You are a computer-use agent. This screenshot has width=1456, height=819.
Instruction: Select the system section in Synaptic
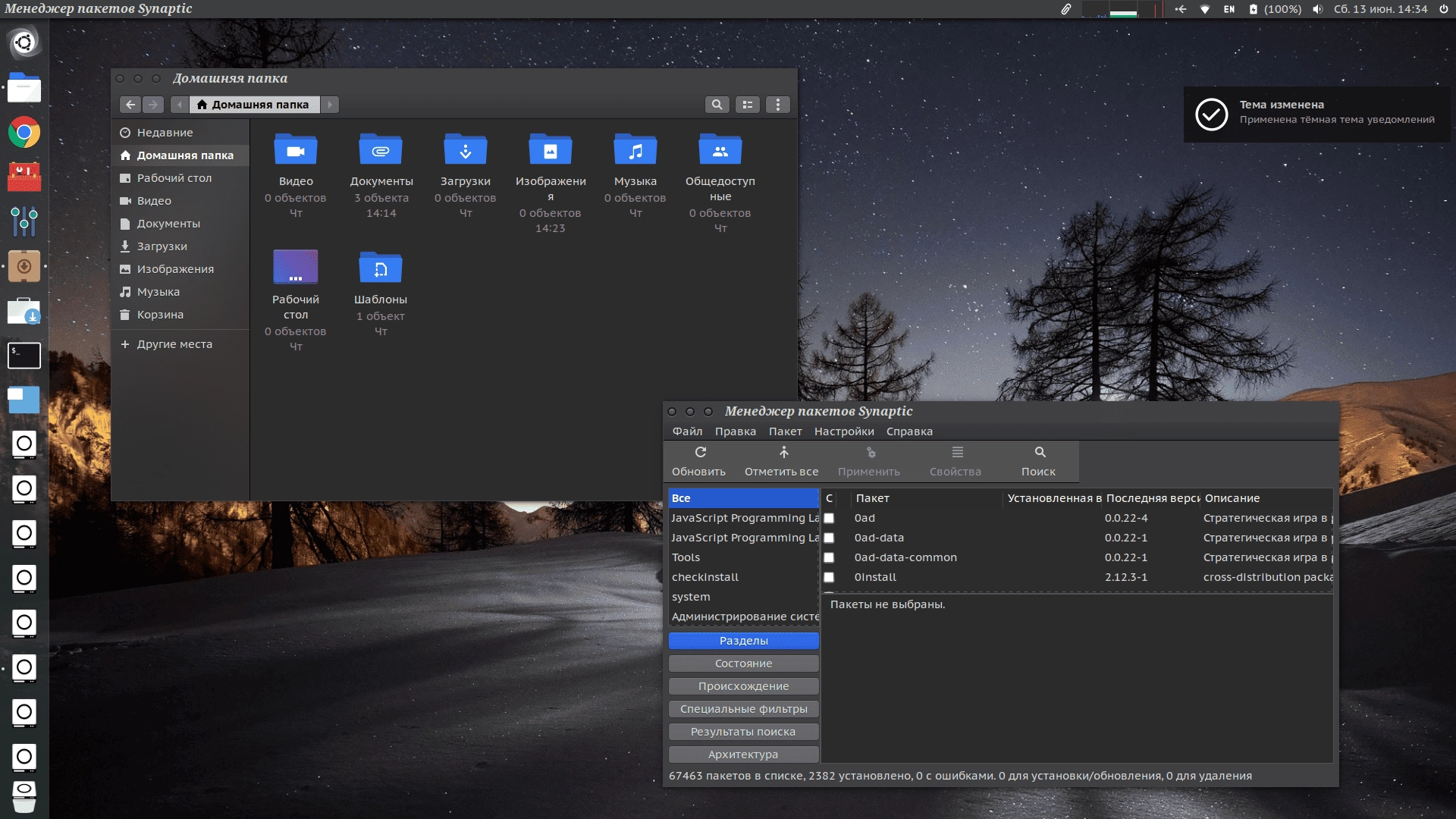pos(743,597)
